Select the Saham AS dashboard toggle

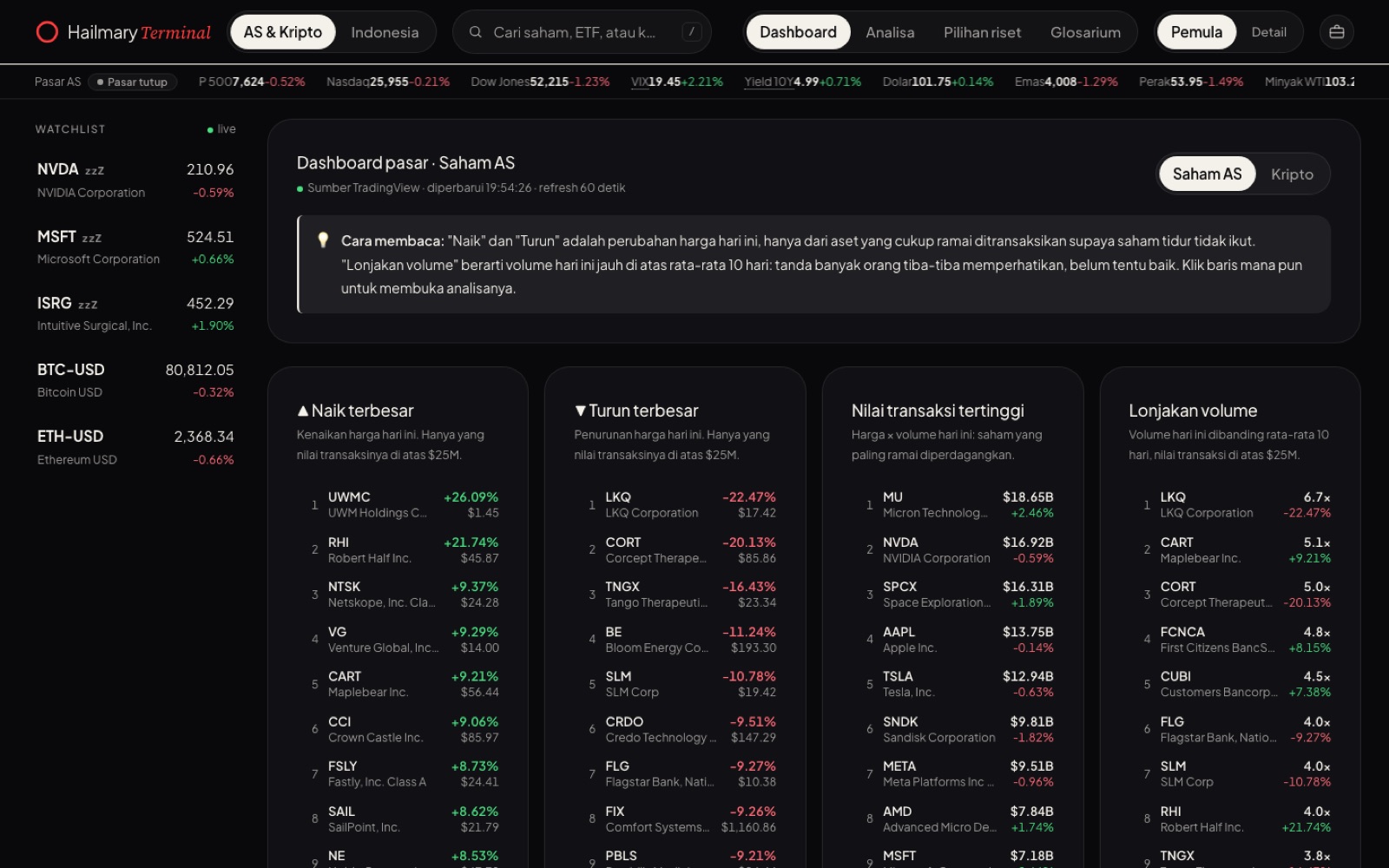[1207, 174]
